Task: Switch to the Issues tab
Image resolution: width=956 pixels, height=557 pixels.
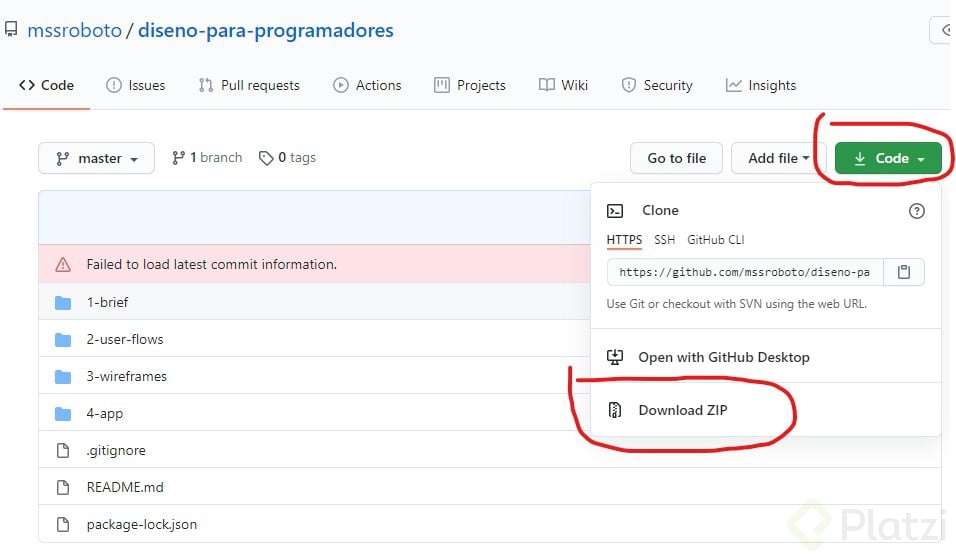Action: coord(135,85)
